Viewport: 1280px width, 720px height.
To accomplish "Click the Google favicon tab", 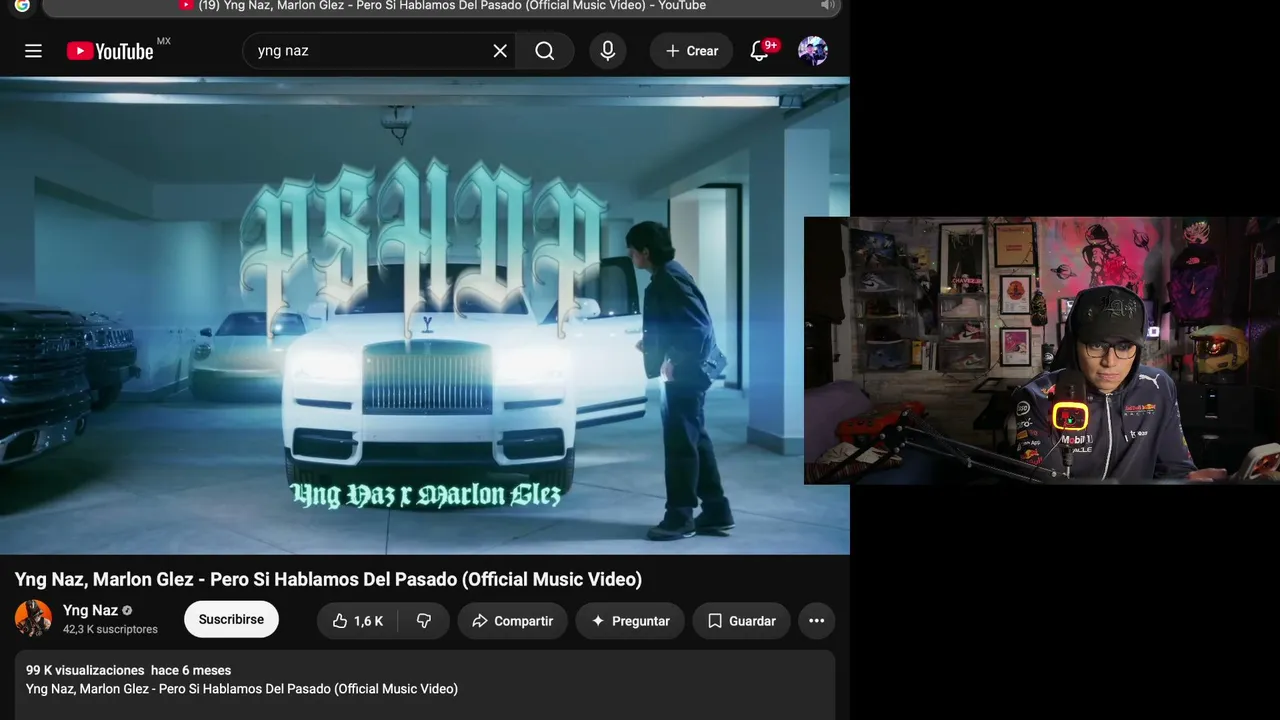I will pyautogui.click(x=22, y=6).
